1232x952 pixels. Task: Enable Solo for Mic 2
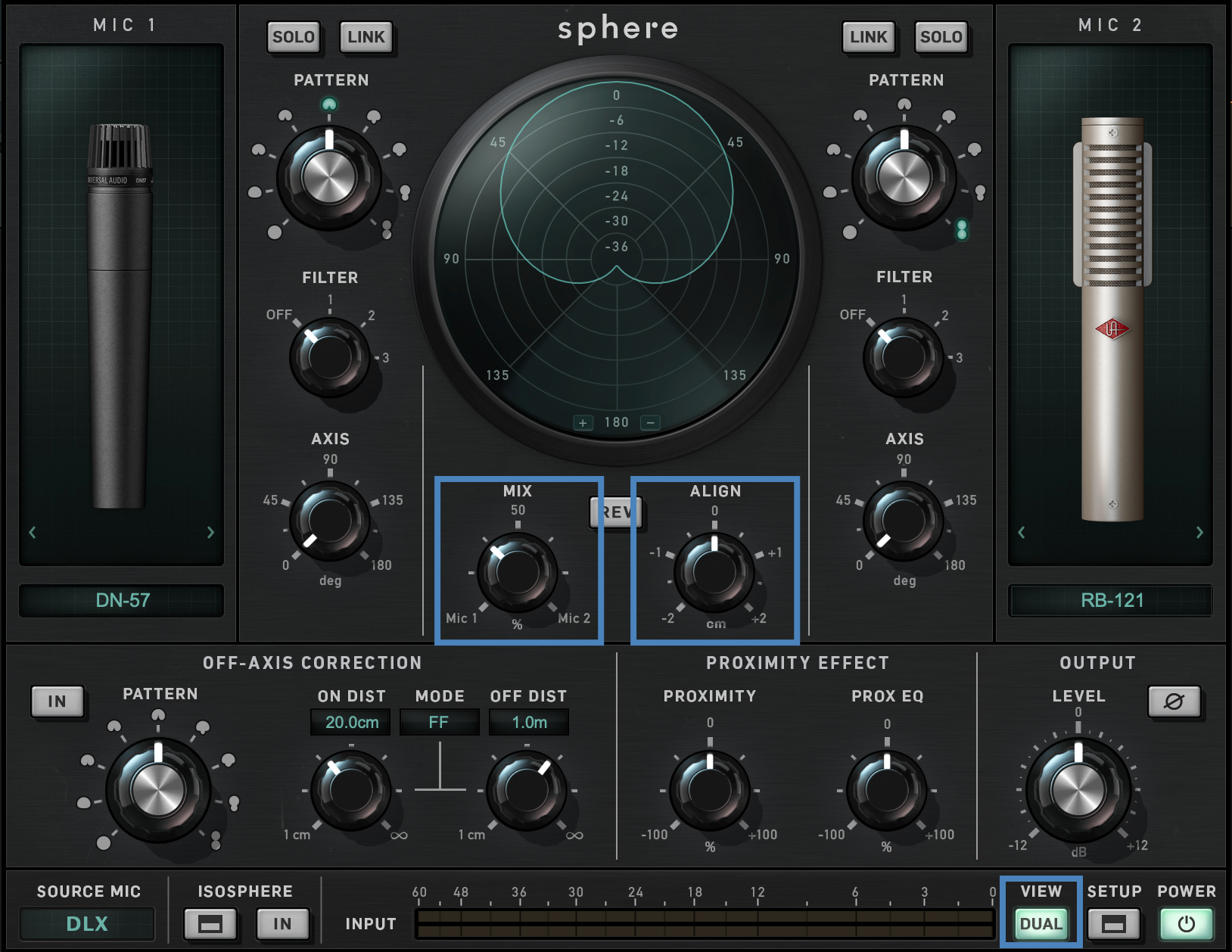[x=941, y=37]
